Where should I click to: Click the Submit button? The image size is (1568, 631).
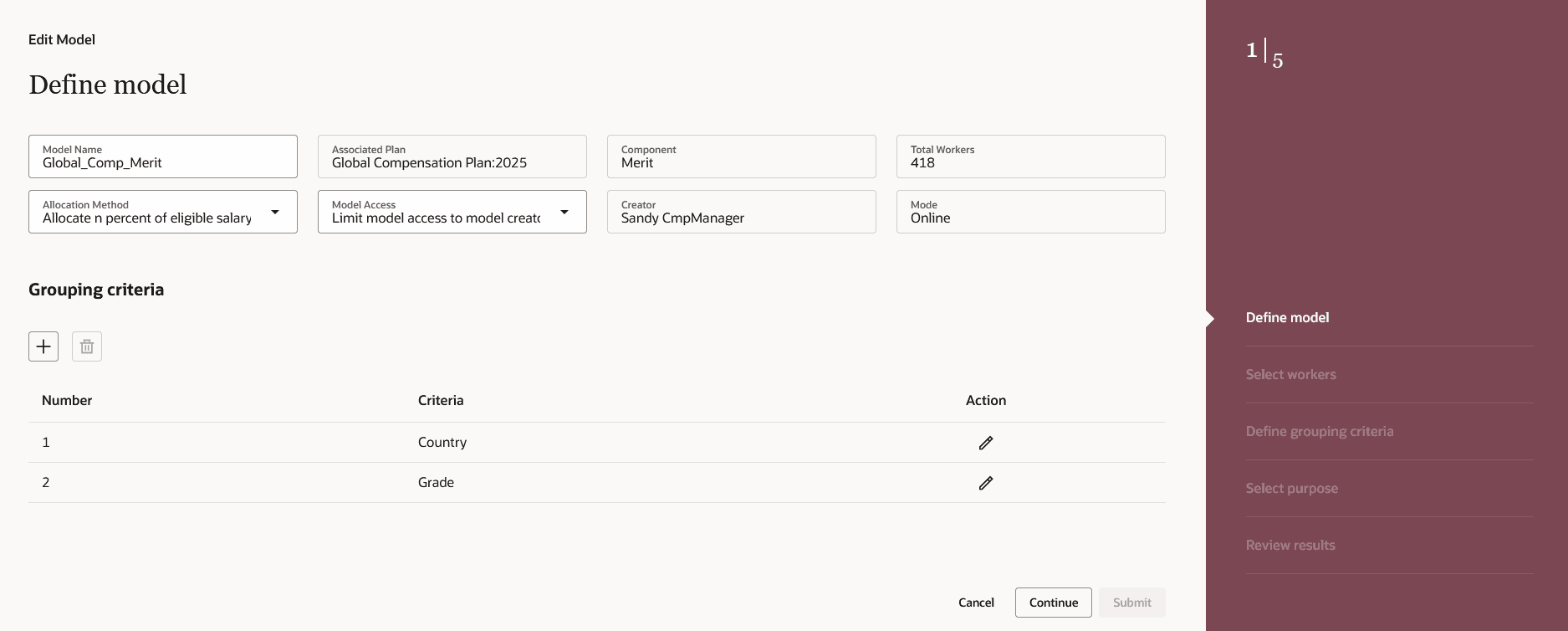[x=1131, y=603]
